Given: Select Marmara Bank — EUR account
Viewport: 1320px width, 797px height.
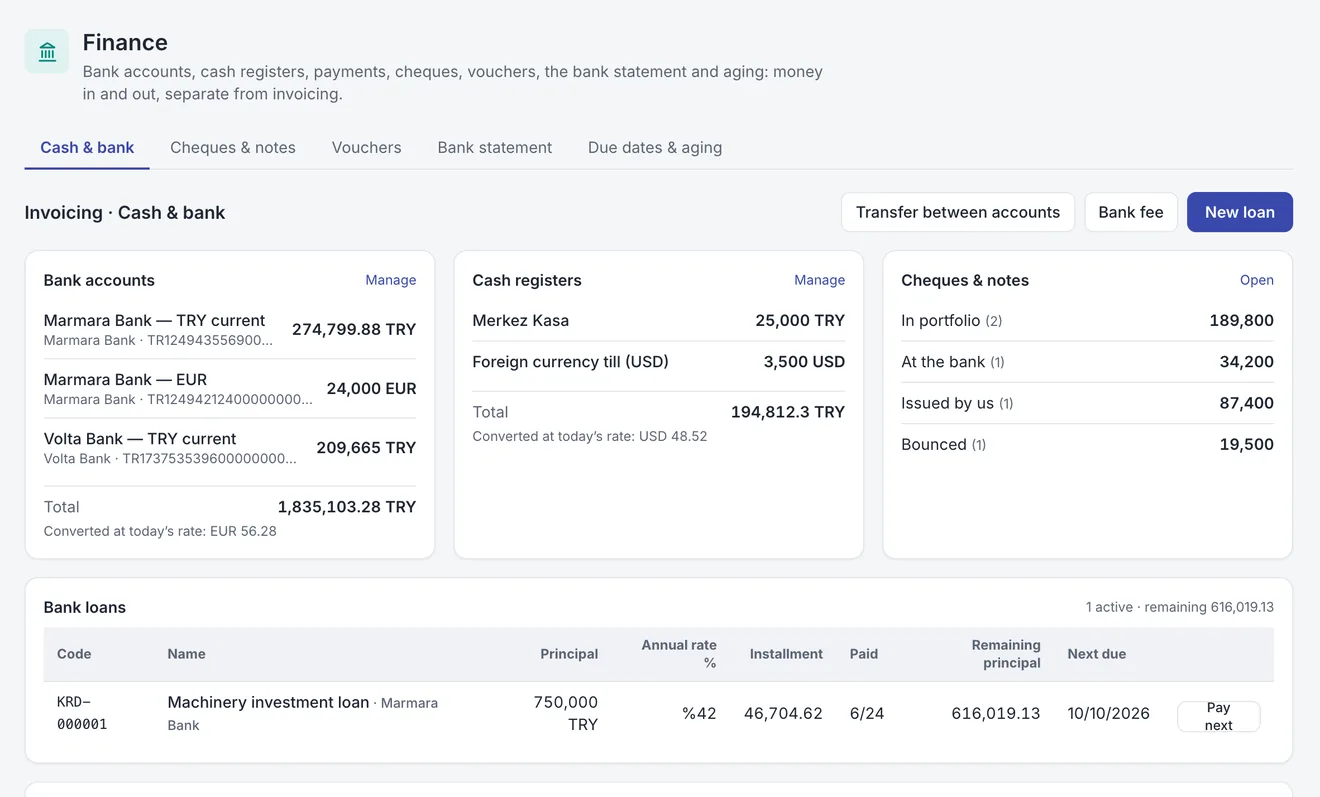Looking at the screenshot, I should tap(230, 388).
